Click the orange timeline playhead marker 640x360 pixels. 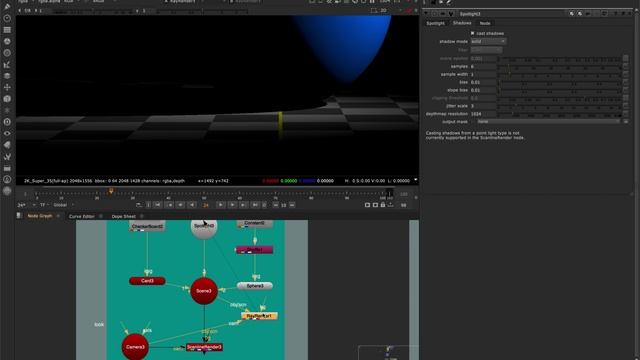tap(111, 191)
